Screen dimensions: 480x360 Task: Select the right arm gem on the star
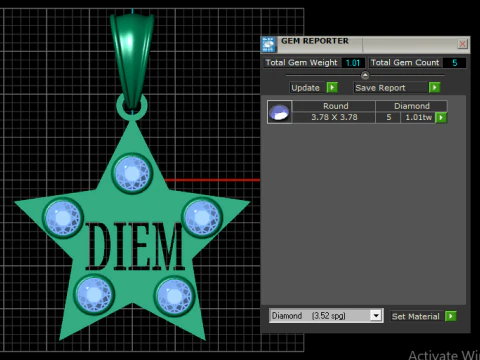(x=202, y=217)
